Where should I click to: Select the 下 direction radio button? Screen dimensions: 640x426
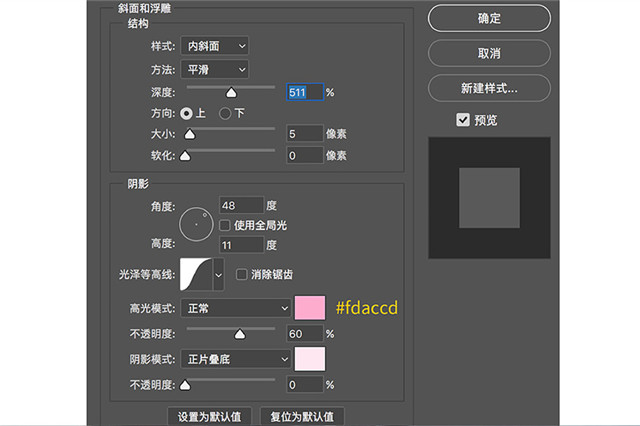pos(225,113)
